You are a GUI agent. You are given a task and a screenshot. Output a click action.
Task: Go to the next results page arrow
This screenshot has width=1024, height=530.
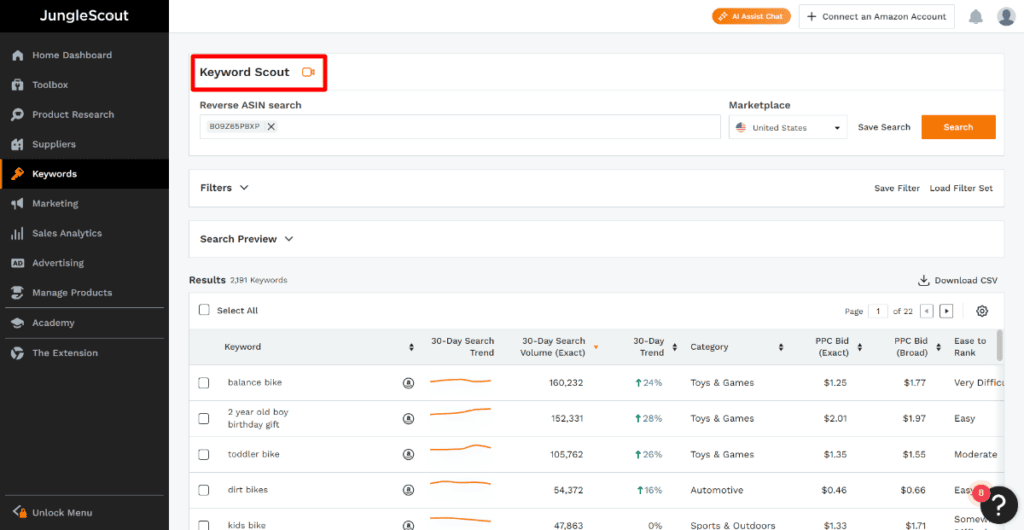(x=946, y=311)
